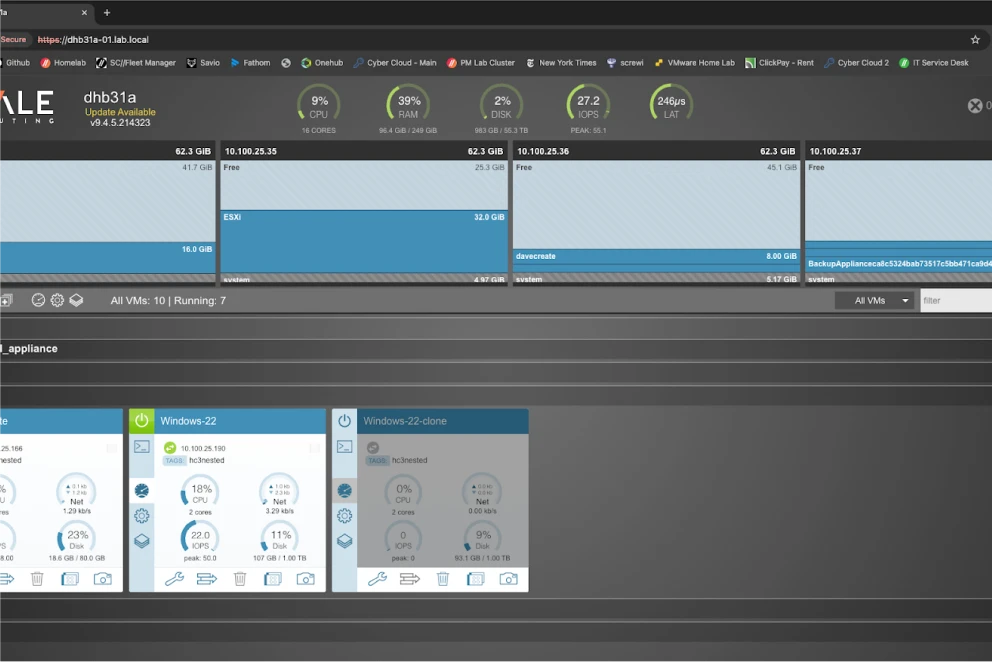The height and width of the screenshot is (662, 992).
Task: Open the Windows-22-clone settings gear tab
Action: (x=344, y=516)
